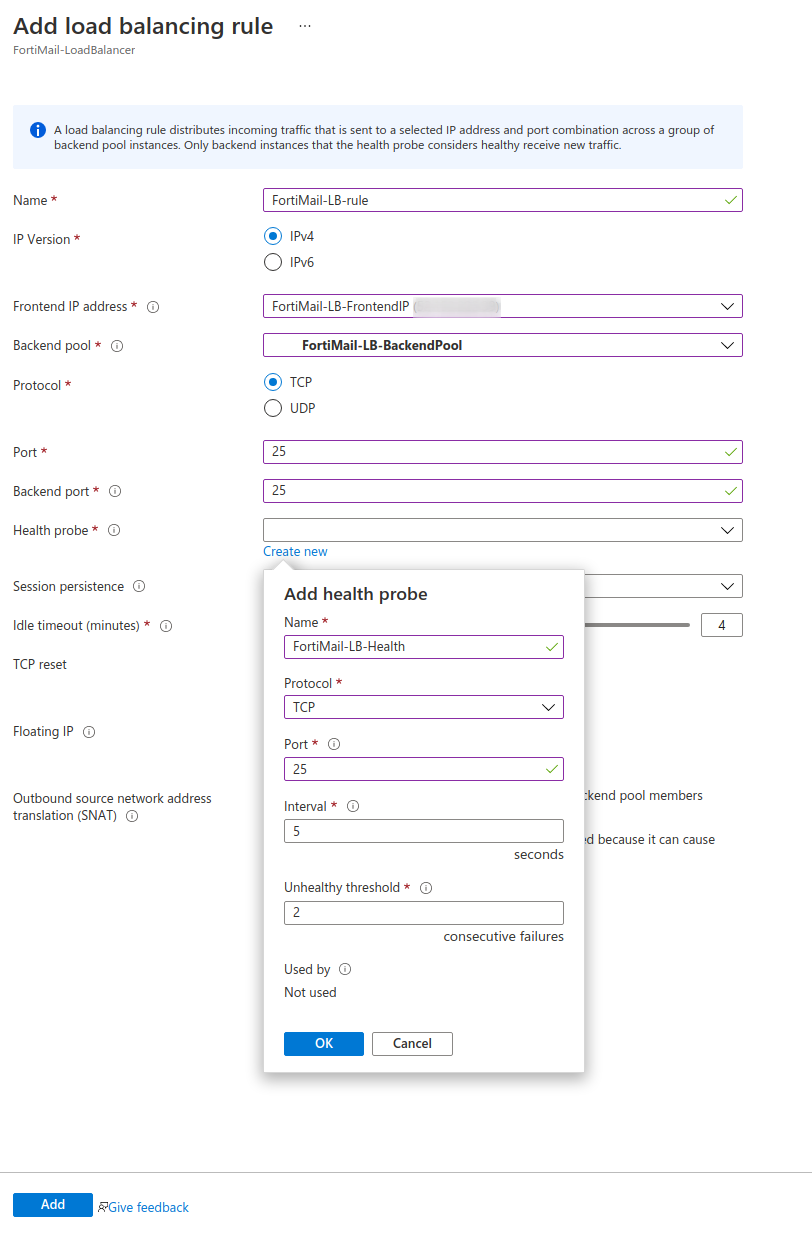Viewport: 812px width, 1236px height.
Task: Open the ellipsis menu next to the page title
Action: coord(304,26)
